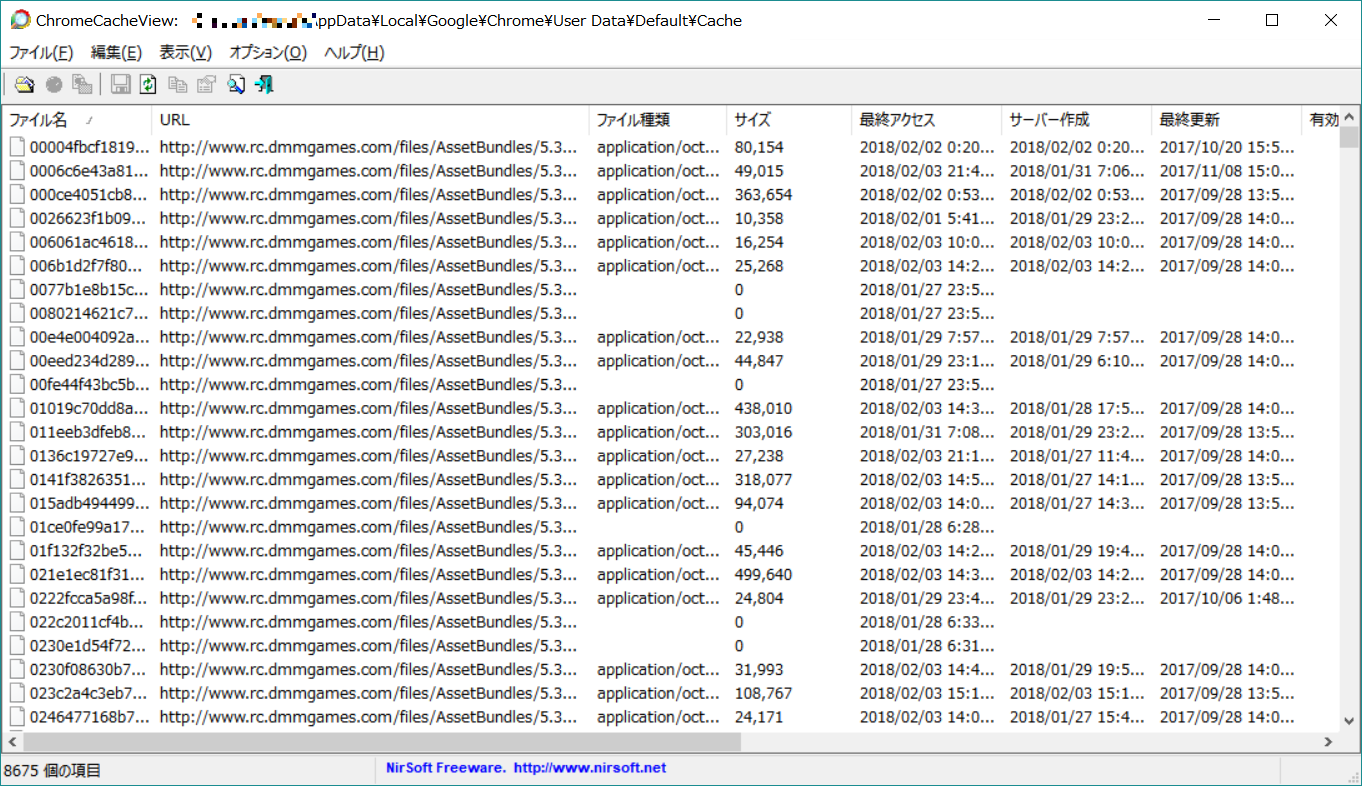The height and width of the screenshot is (786, 1362).
Task: Click the greyed-out properties toolbar icon
Action: (x=207, y=85)
